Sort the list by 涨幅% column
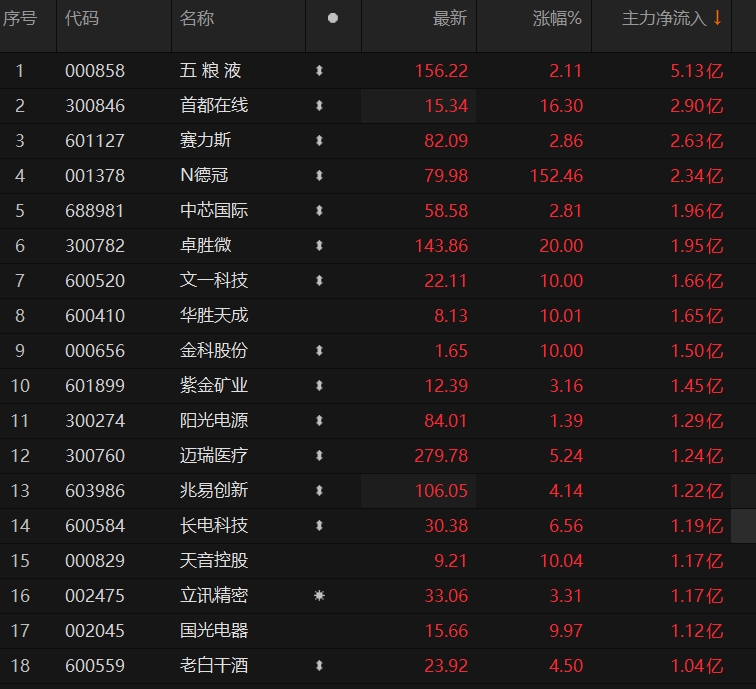Viewport: 756px width, 689px height. click(557, 19)
